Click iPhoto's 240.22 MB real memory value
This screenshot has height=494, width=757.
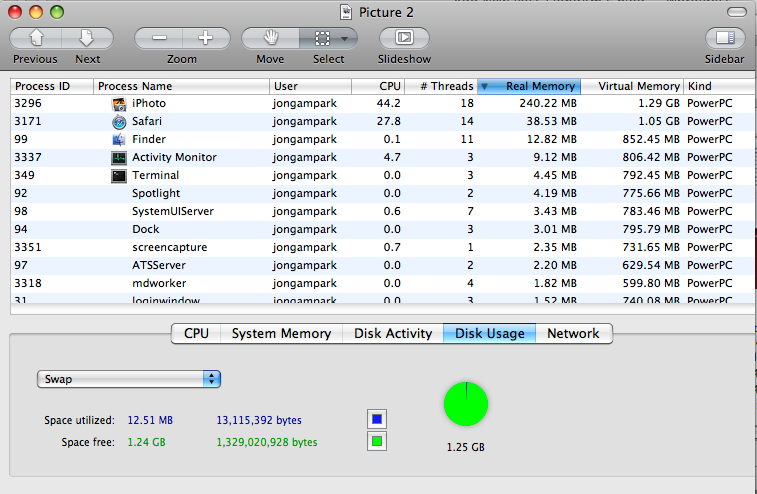548,103
